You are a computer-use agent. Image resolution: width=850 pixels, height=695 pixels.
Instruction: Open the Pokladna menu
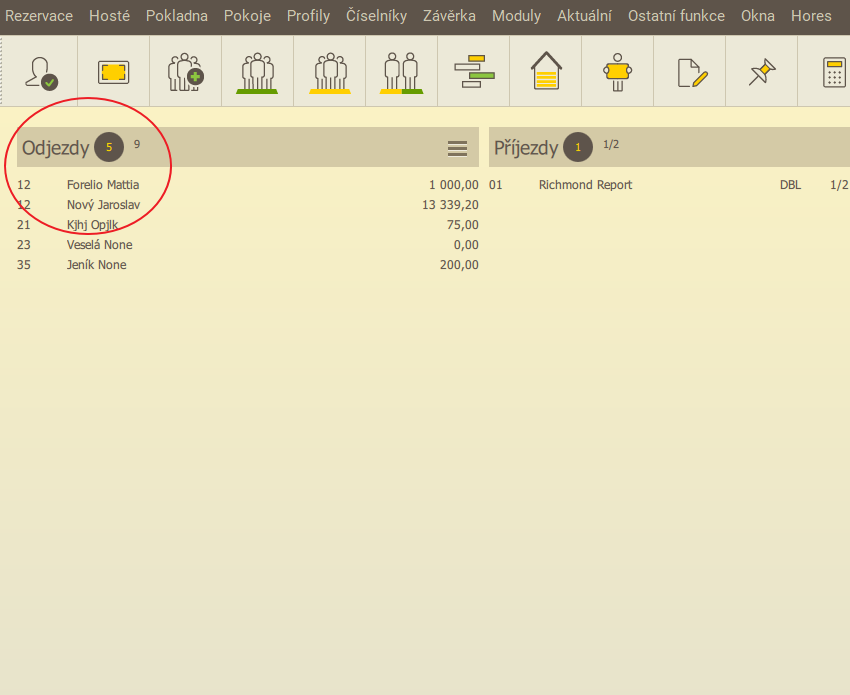point(177,16)
